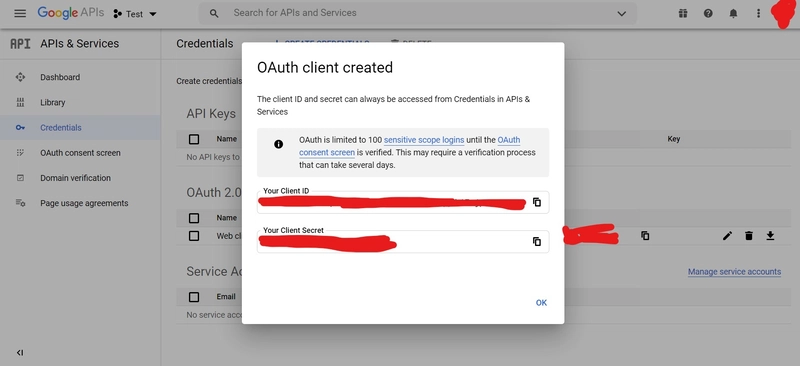Viewport: 800px width, 366px height.
Task: Download the OAuth client JSON
Action: [x=770, y=235]
